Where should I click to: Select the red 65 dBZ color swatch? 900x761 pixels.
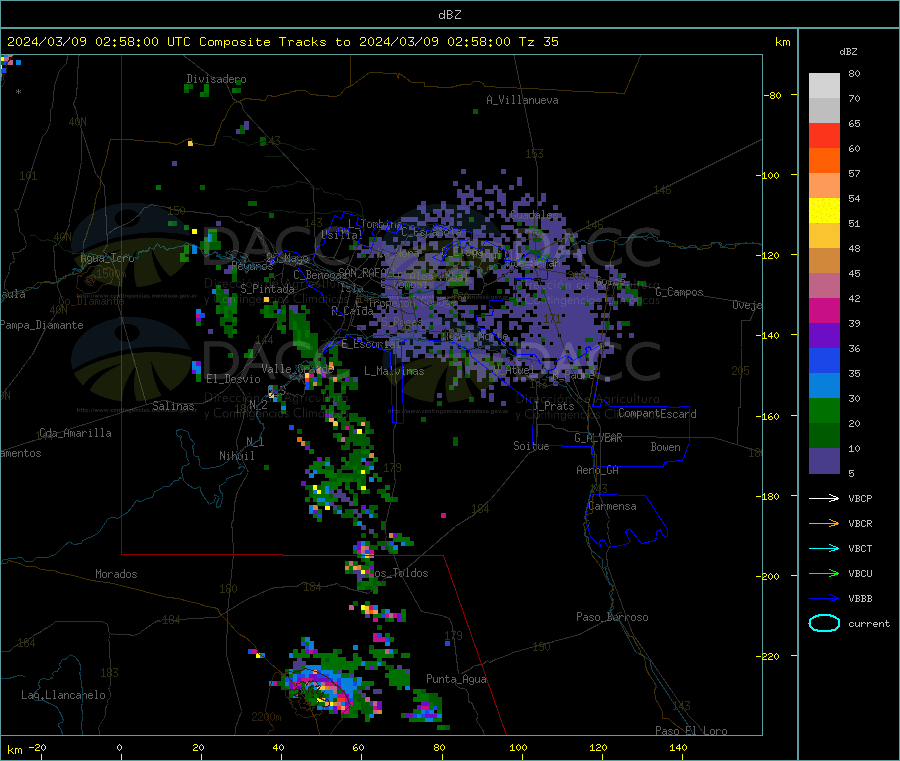coord(824,135)
